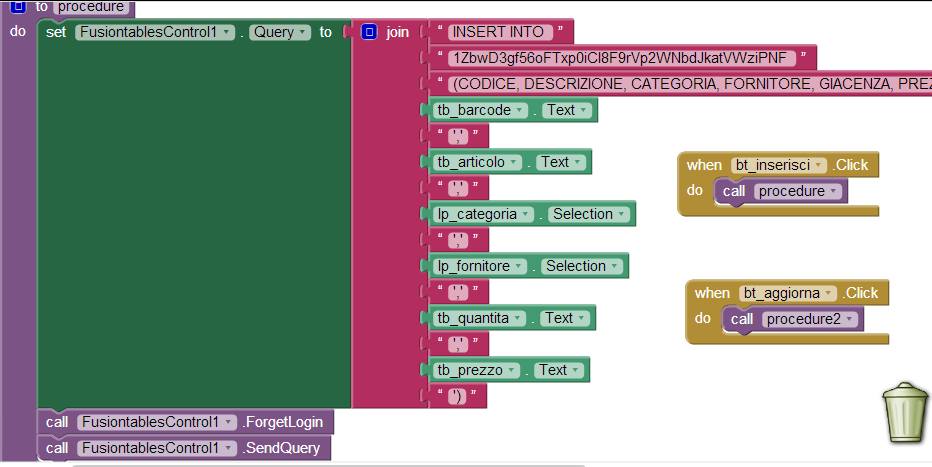Open the lp_categoria component dropdown
This screenshot has height=467, width=932.
(483, 214)
